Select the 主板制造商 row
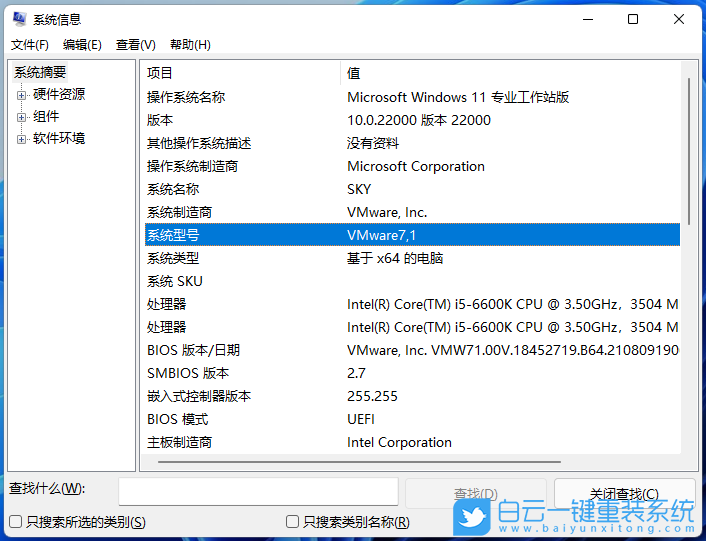This screenshot has width=706, height=541. point(412,442)
